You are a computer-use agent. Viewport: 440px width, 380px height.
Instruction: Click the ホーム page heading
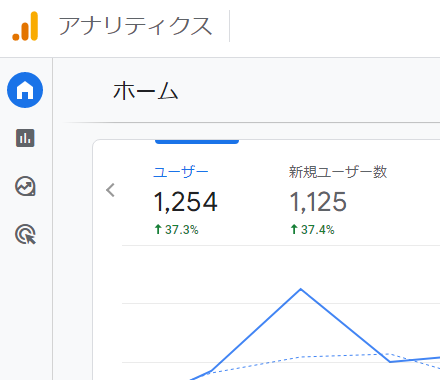(x=146, y=91)
